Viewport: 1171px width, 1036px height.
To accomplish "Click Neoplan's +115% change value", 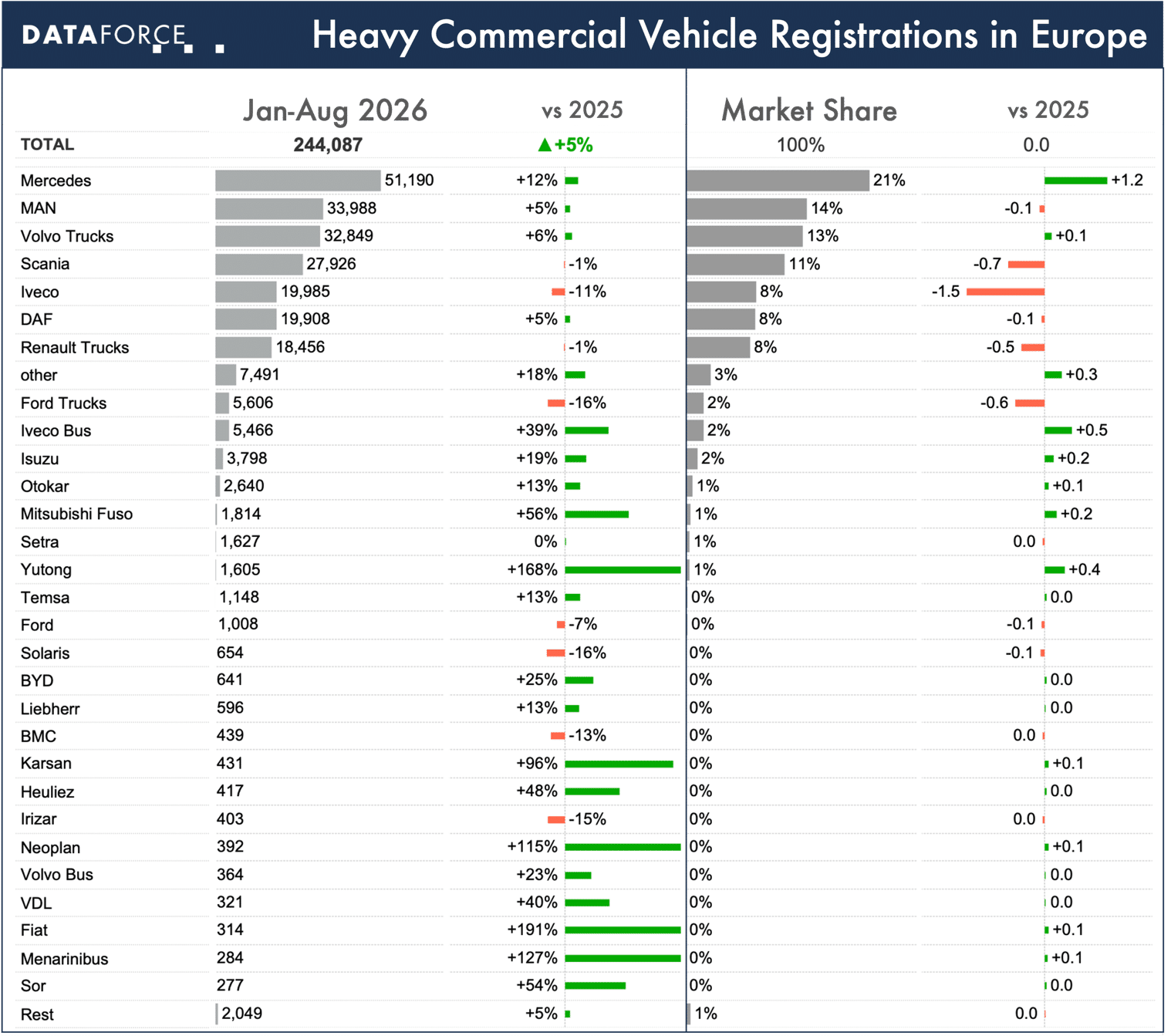I will tap(532, 847).
